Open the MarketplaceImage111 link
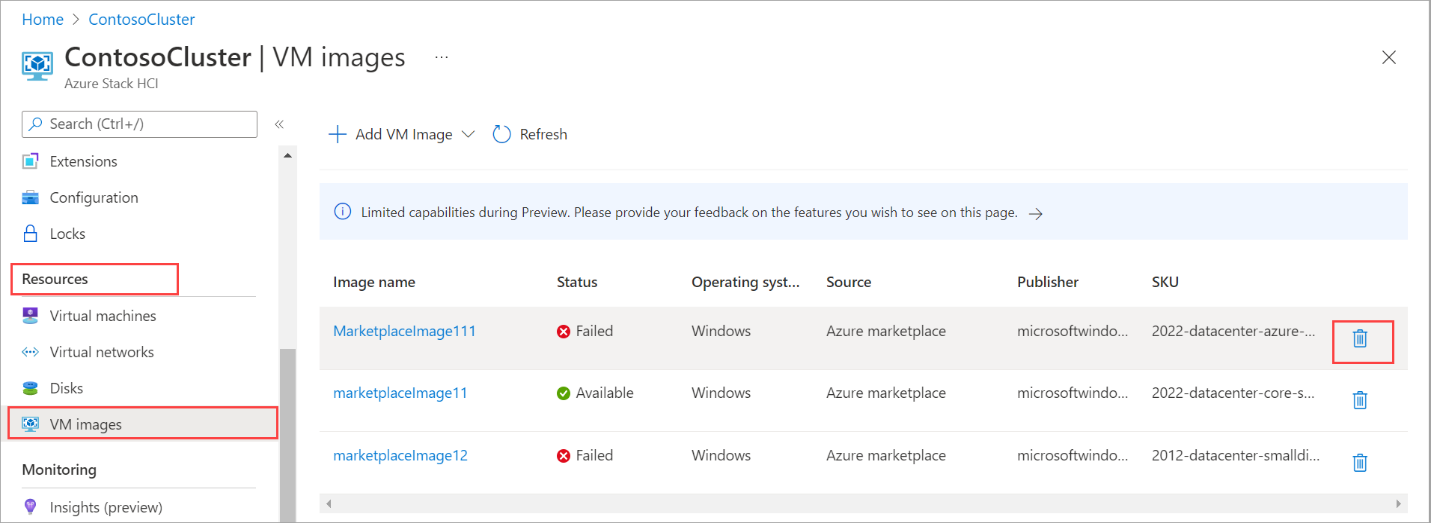1431x523 pixels. (x=404, y=331)
